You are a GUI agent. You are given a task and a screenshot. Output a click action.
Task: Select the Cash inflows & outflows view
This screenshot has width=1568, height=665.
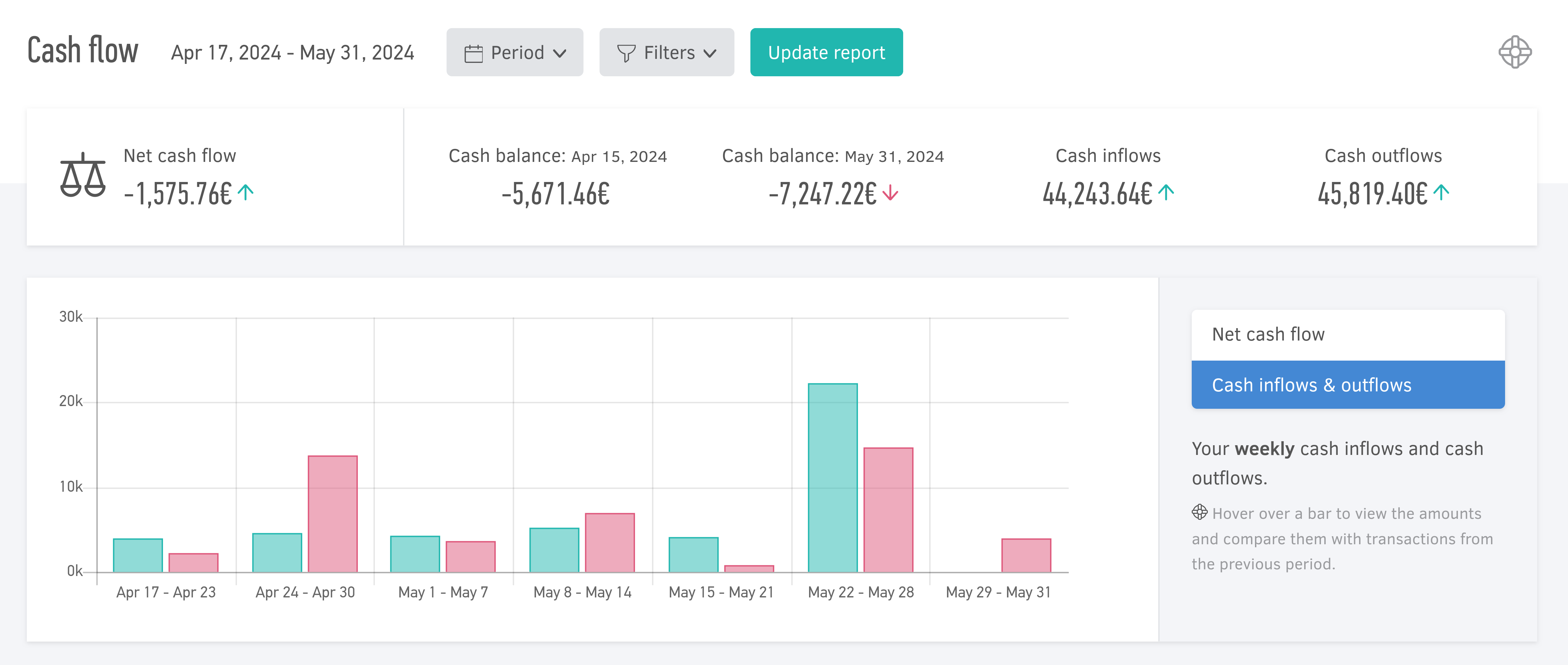[x=1348, y=385]
